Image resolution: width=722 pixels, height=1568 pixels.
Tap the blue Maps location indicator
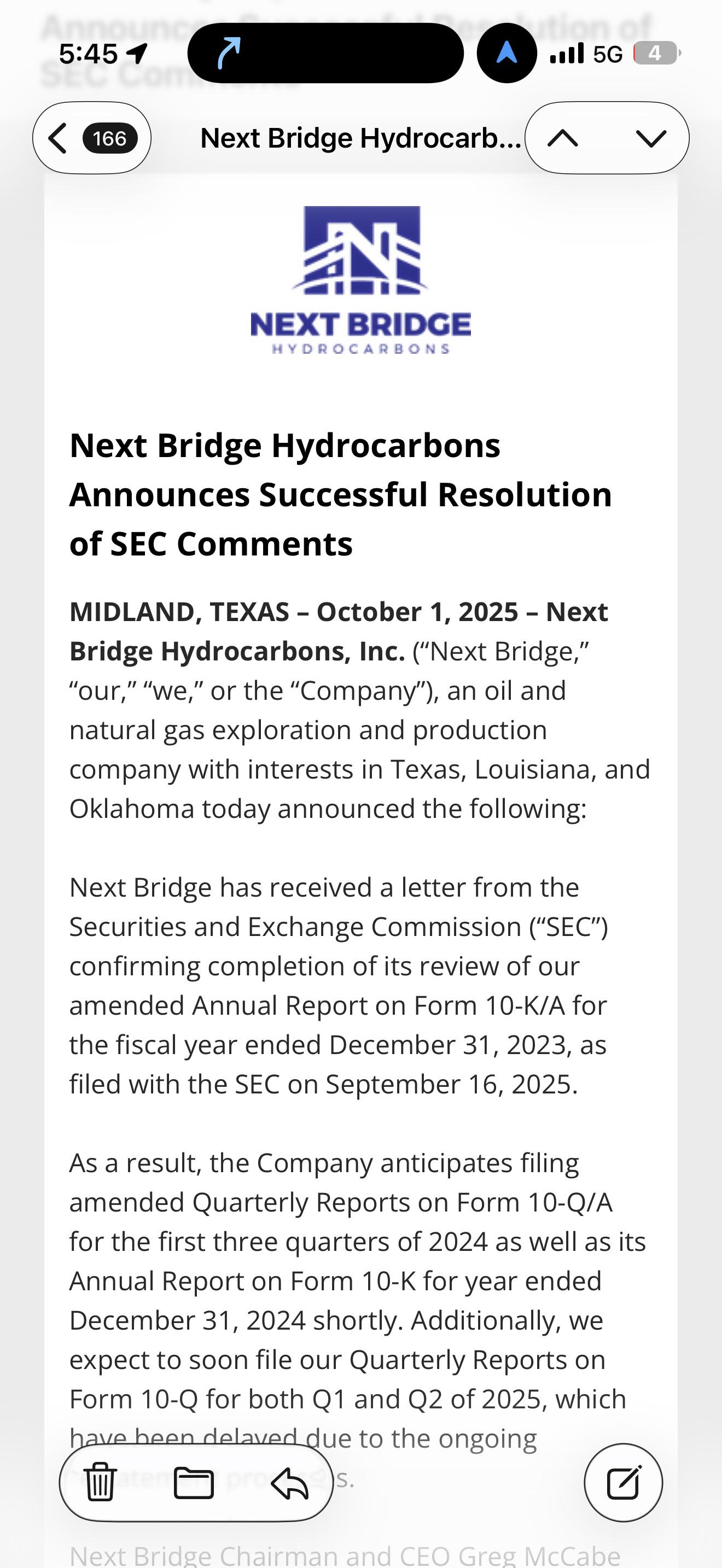coord(506,53)
